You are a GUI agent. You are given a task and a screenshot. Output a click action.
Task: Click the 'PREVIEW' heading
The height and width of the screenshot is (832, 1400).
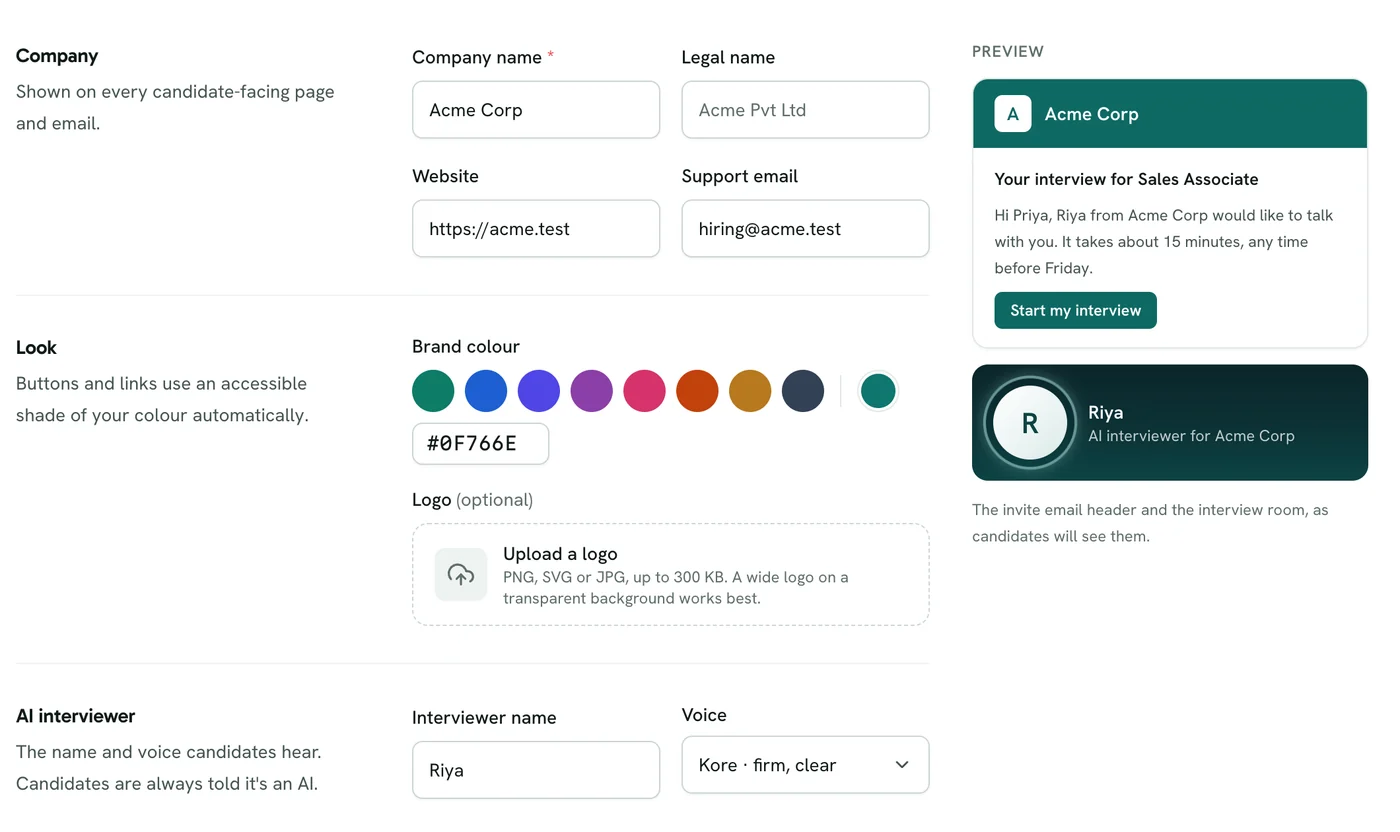(x=1008, y=52)
